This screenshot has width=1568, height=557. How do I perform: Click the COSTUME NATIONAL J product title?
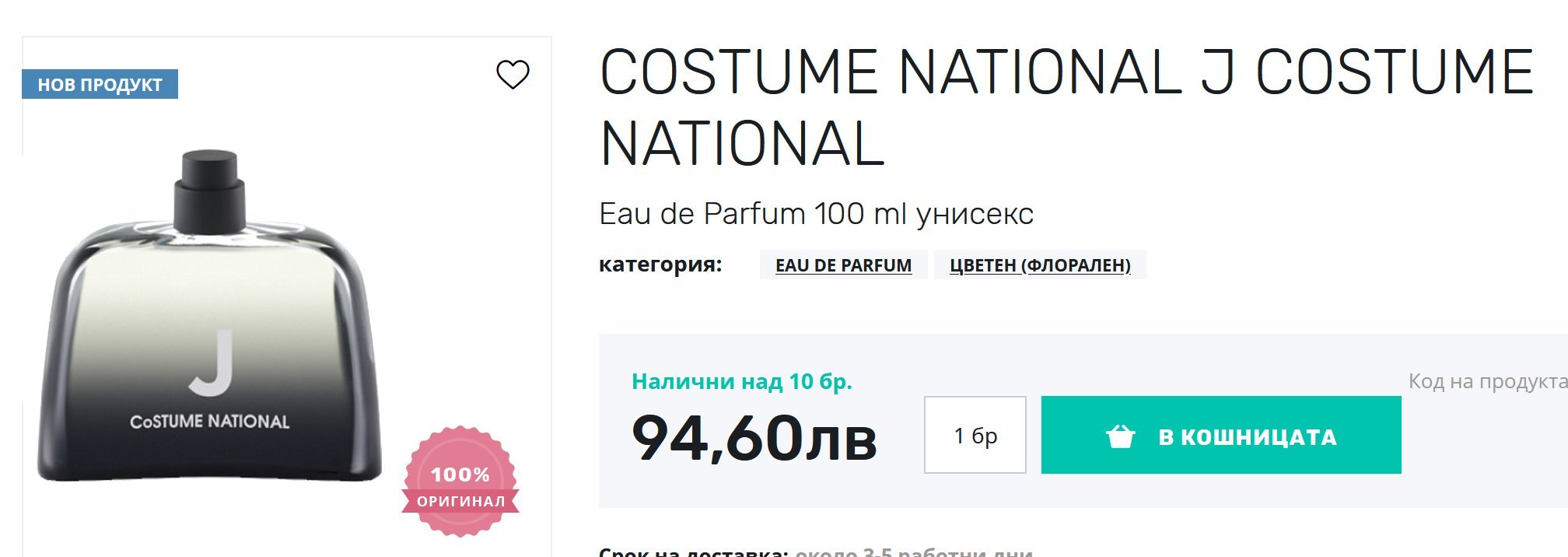[x=1066, y=107]
